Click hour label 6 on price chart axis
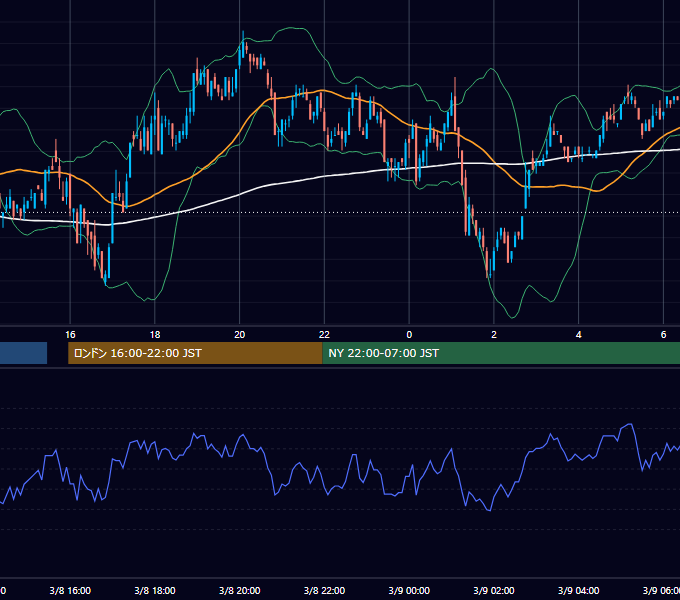This screenshot has width=680, height=600. 663,334
